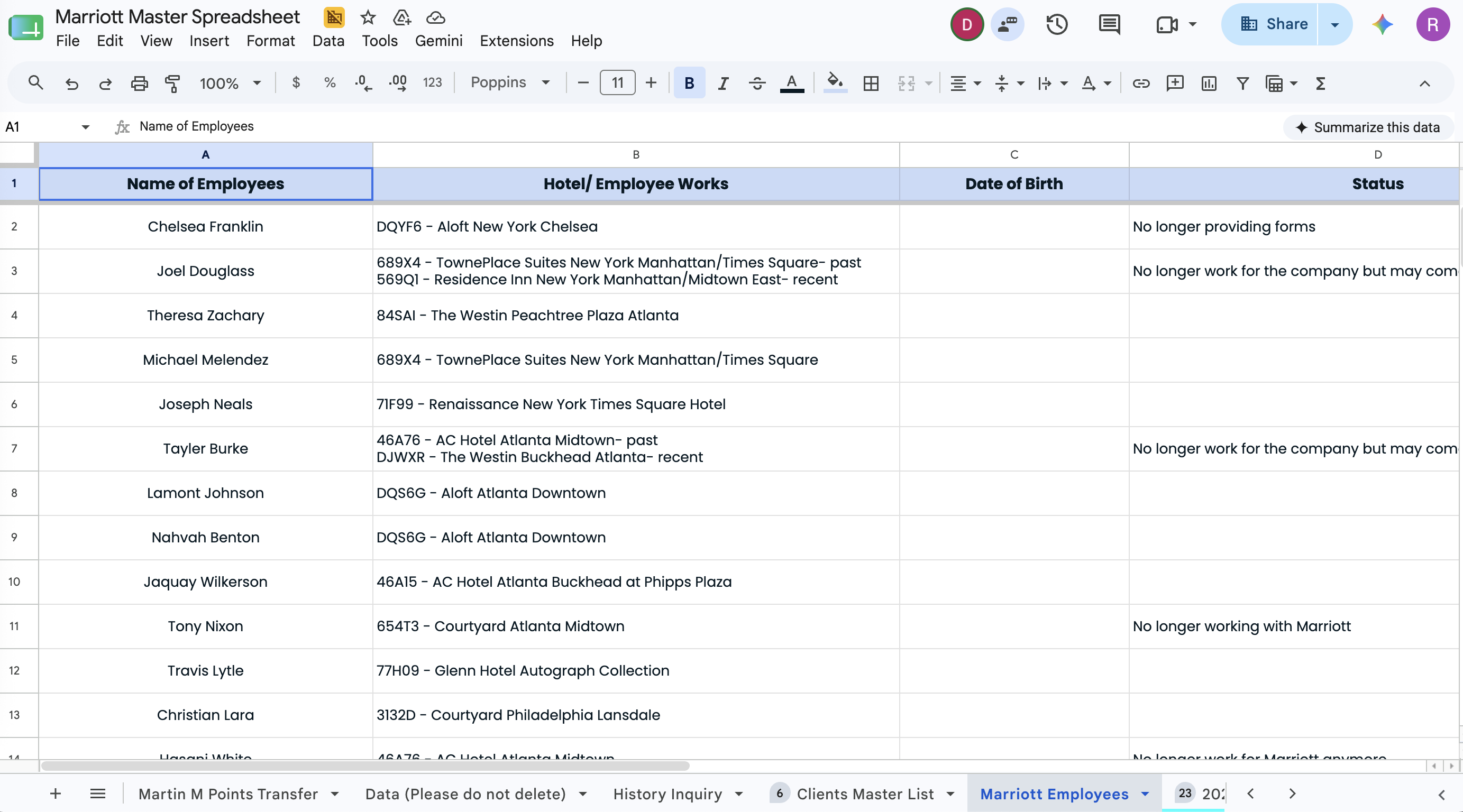Decrease decimal places icon

[x=363, y=84]
